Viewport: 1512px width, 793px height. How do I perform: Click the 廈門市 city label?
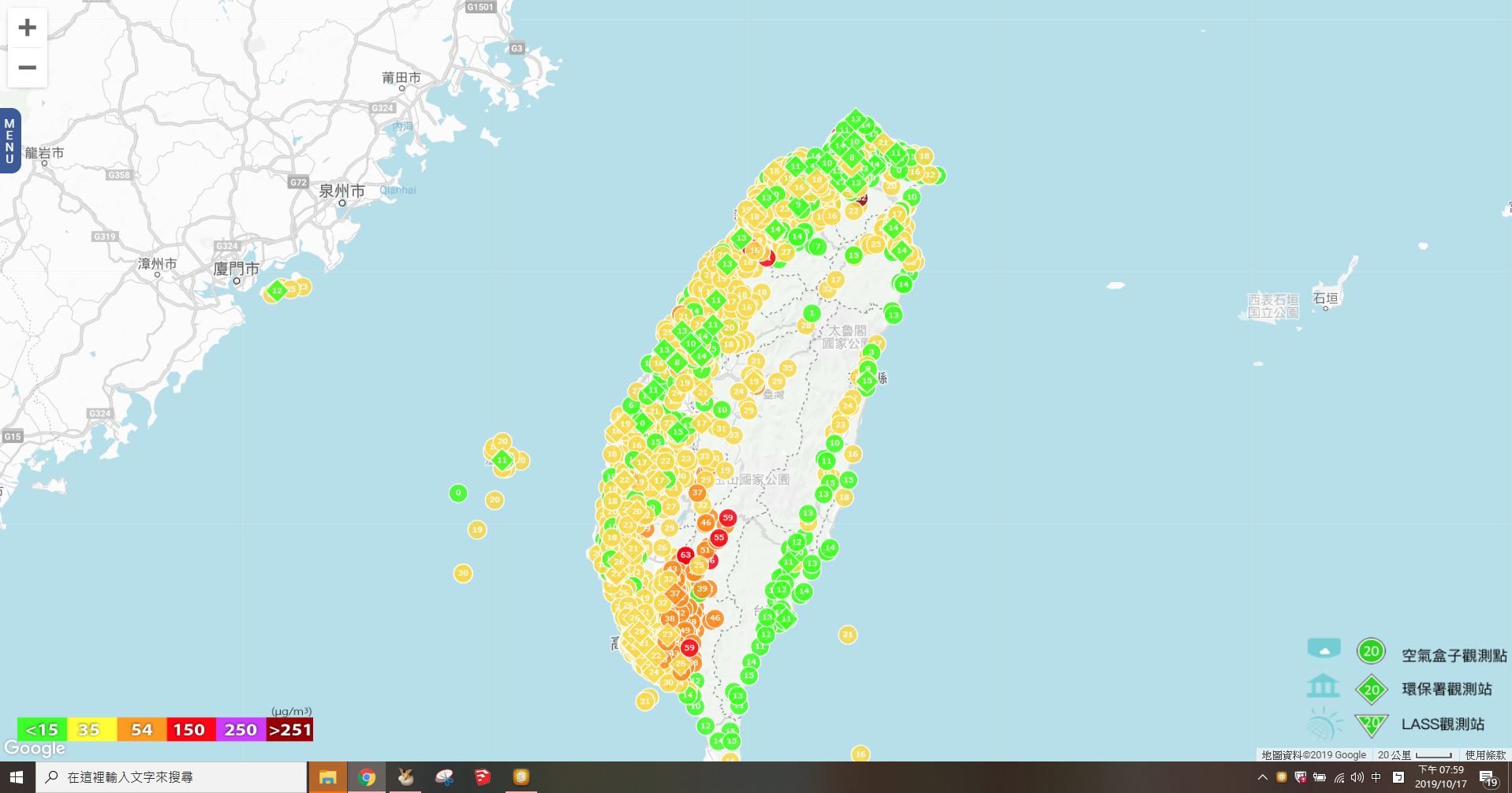[x=236, y=269]
